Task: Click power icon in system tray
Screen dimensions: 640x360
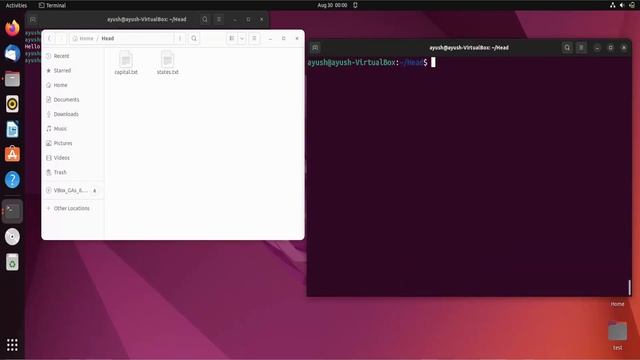Action: click(632, 5)
